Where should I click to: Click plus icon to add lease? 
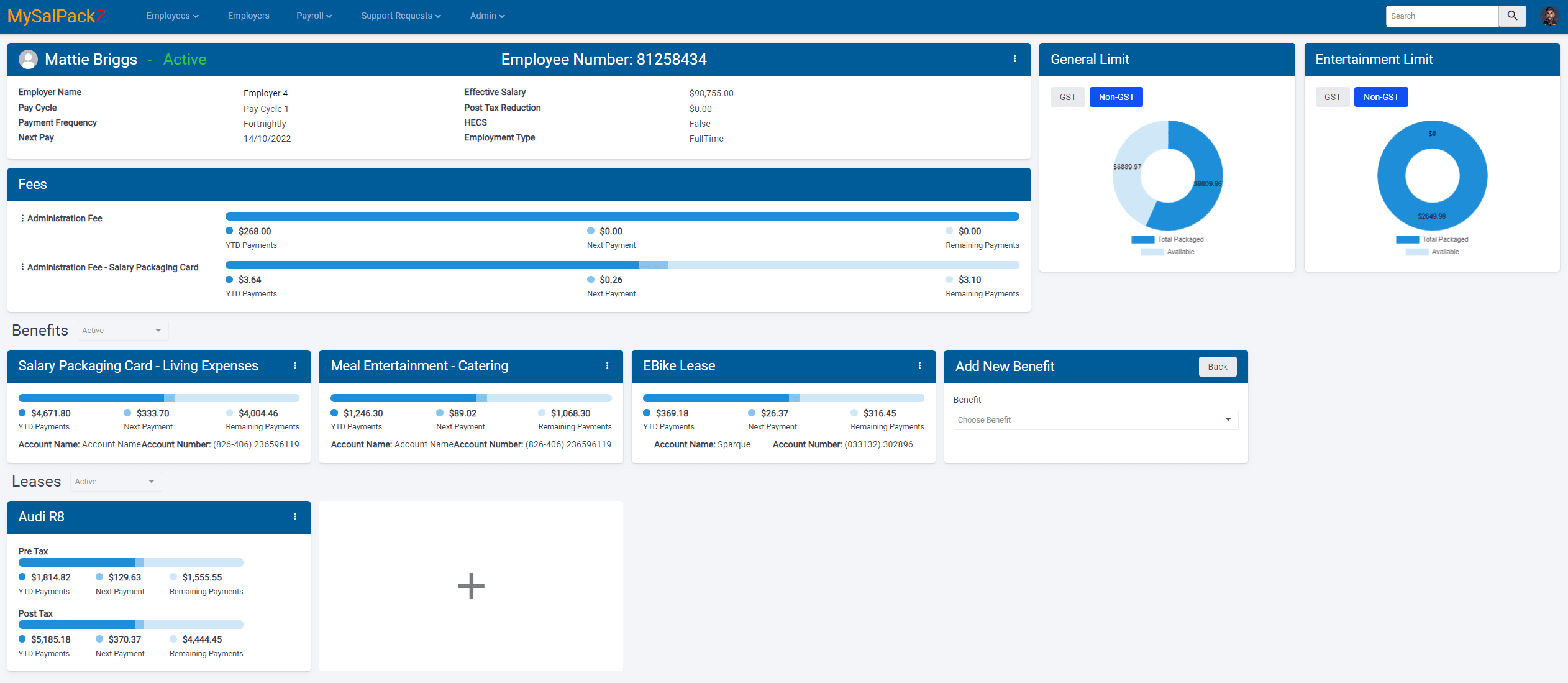coord(471,586)
